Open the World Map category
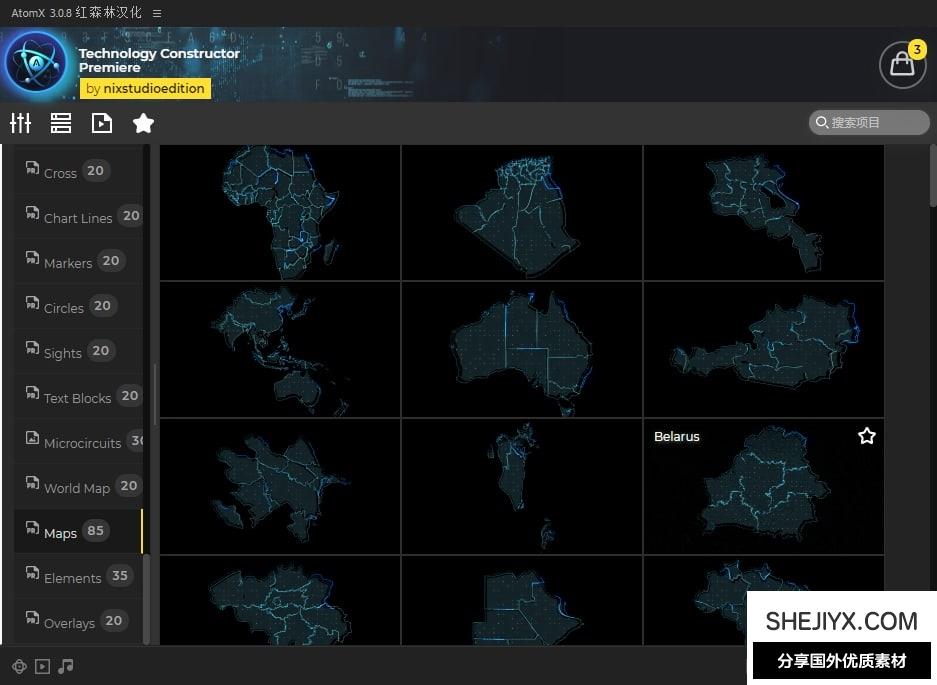The image size is (937, 685). (x=76, y=487)
